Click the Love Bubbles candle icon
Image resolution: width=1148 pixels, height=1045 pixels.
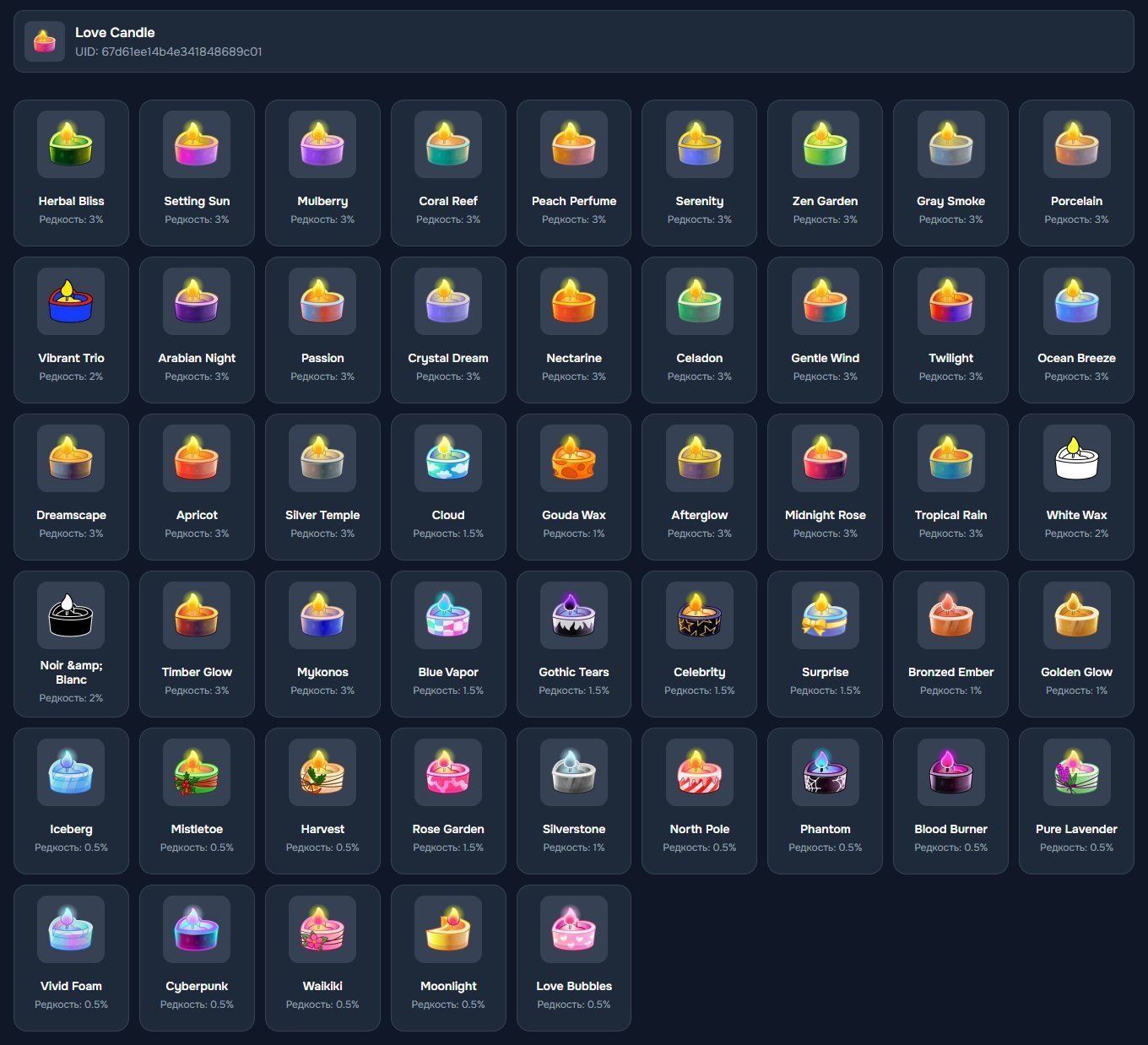coord(573,929)
